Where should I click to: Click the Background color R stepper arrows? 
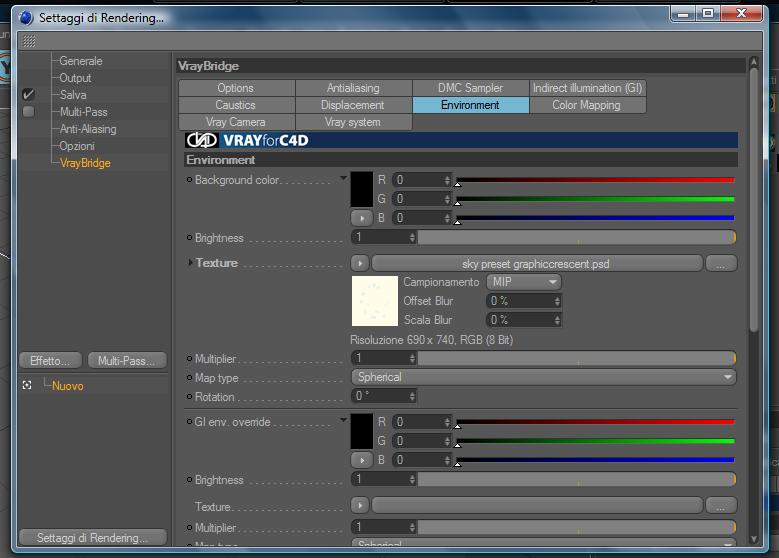tap(447, 180)
